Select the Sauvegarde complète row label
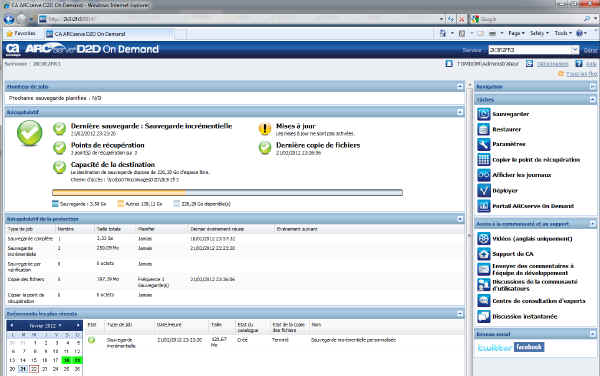The width and height of the screenshot is (600, 376). coord(30,238)
